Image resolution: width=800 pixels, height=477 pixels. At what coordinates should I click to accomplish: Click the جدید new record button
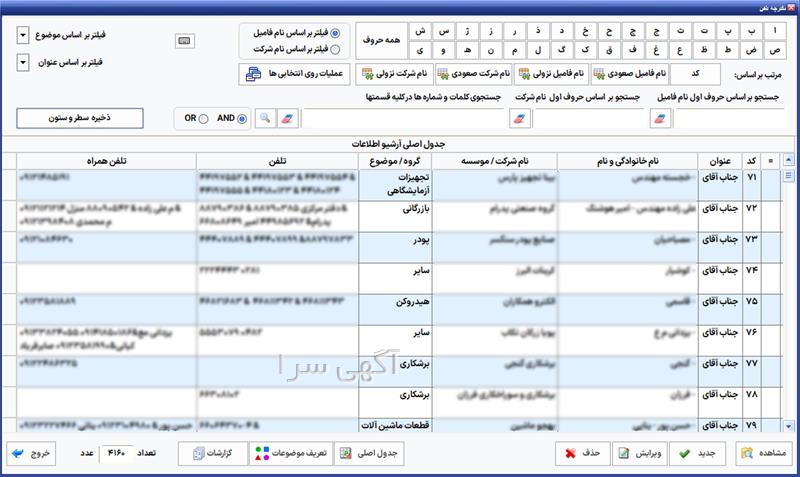[x=697, y=453]
